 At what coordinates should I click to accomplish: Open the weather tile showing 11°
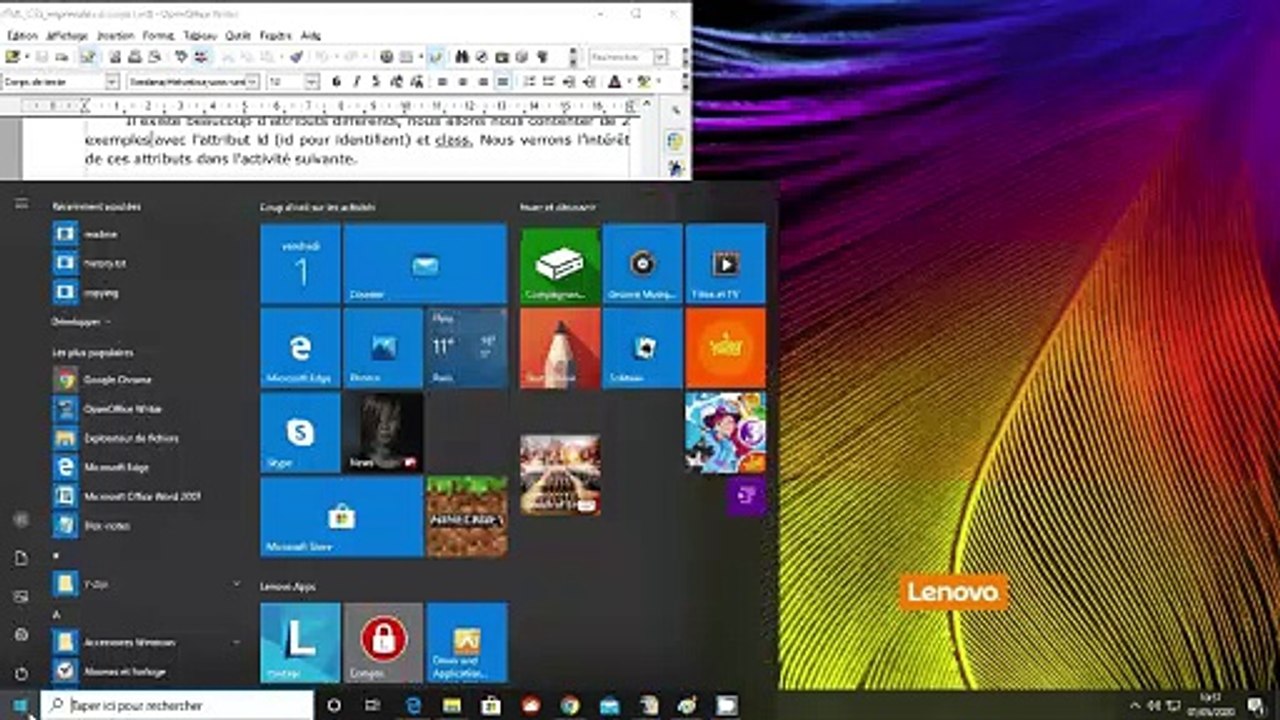pyautogui.click(x=467, y=348)
